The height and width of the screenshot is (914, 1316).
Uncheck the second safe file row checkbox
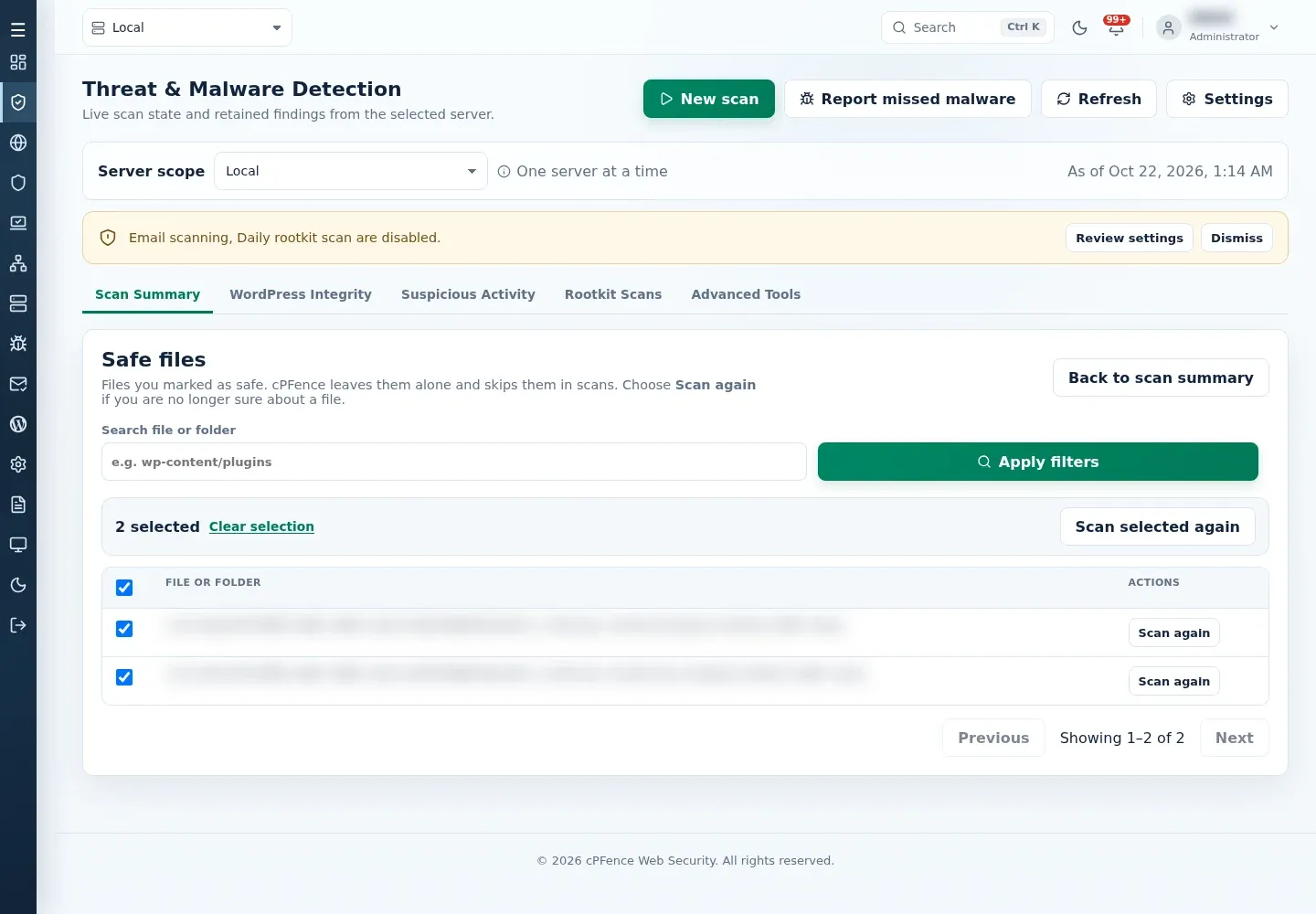coord(124,677)
